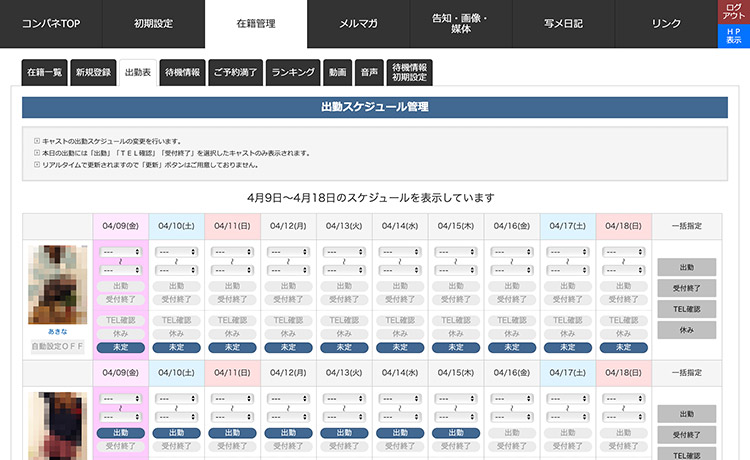Click bulk 休み button for あきな row

(687, 330)
